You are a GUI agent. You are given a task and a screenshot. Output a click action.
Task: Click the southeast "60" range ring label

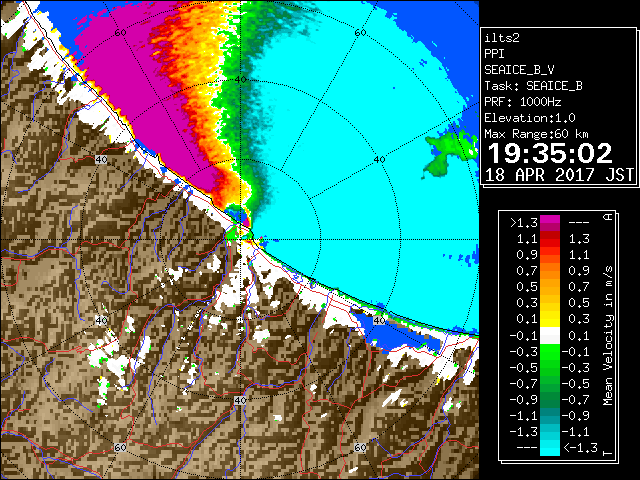point(360,447)
